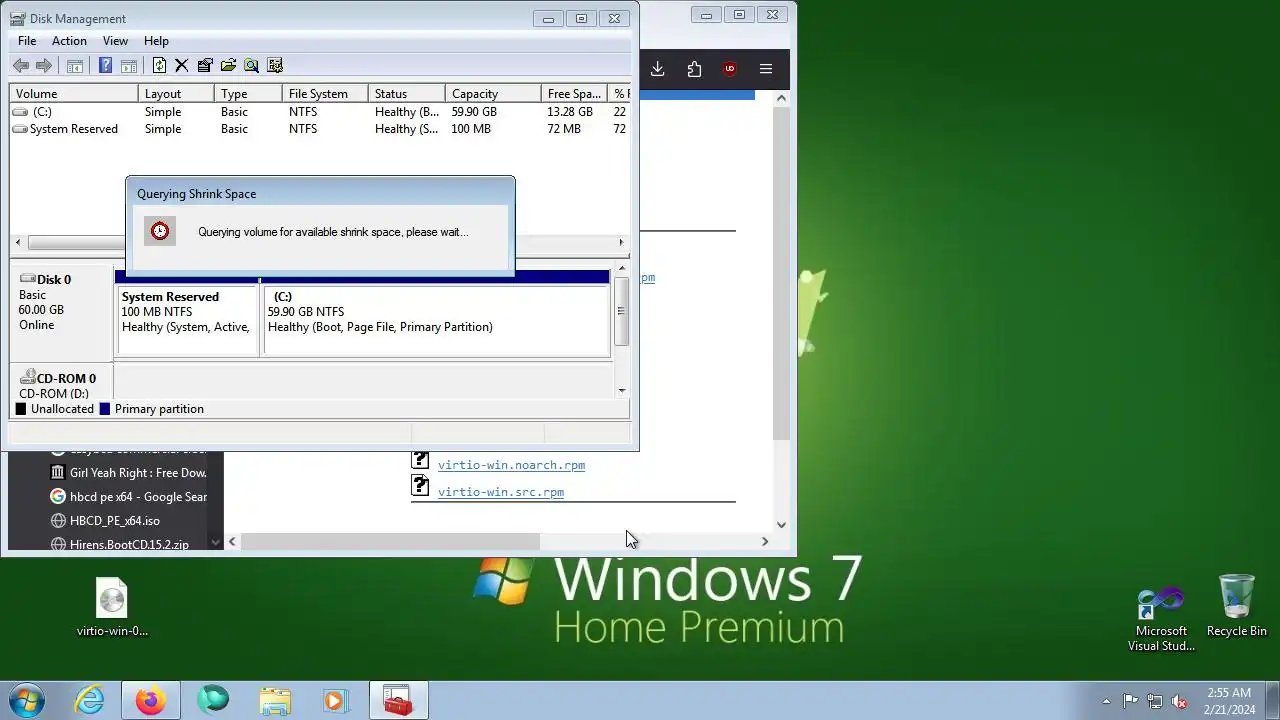This screenshot has width=1280, height=720.
Task: Click the Delete (X) toolbar icon
Action: tap(181, 66)
